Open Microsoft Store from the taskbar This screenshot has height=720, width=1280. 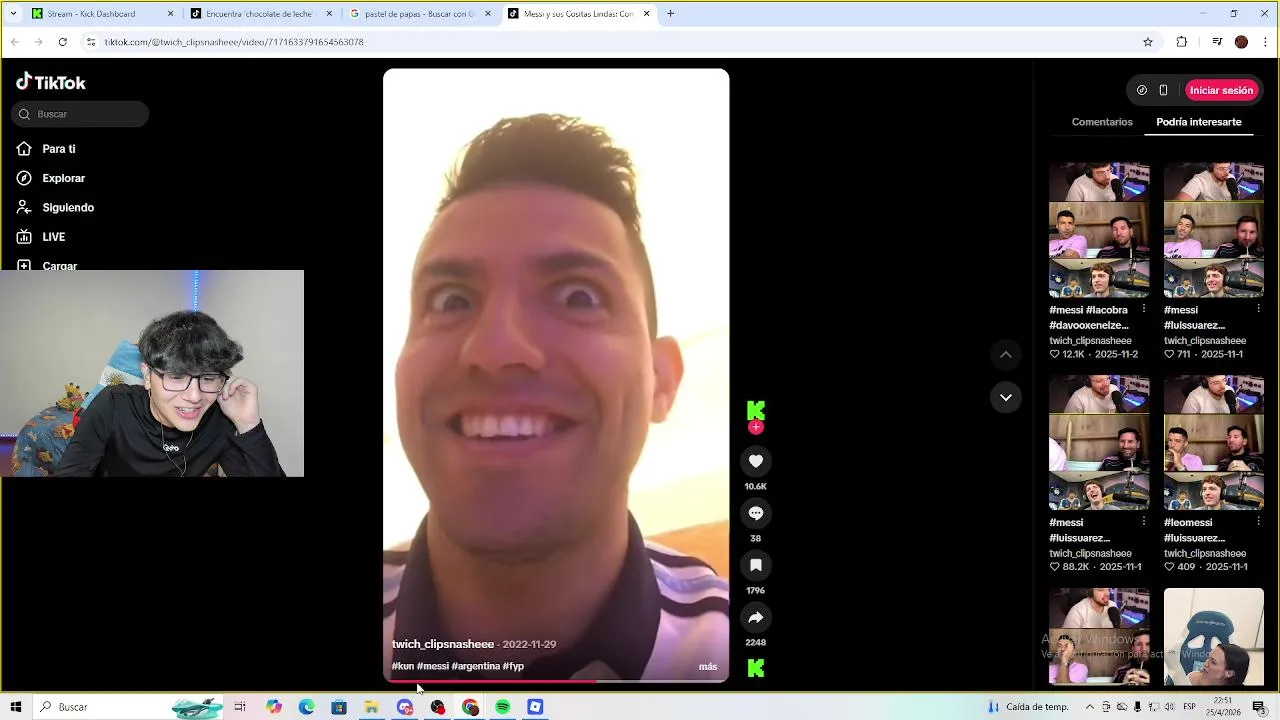coord(339,707)
